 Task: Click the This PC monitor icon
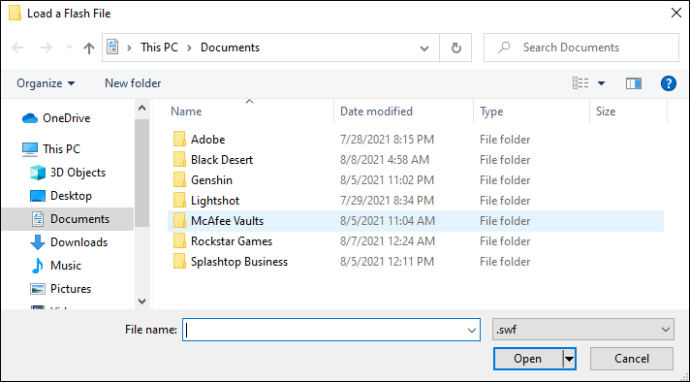point(29,149)
